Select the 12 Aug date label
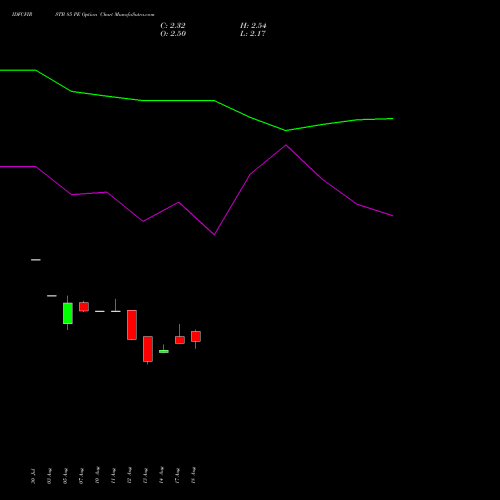The width and height of the screenshot is (500, 500). (x=129, y=475)
